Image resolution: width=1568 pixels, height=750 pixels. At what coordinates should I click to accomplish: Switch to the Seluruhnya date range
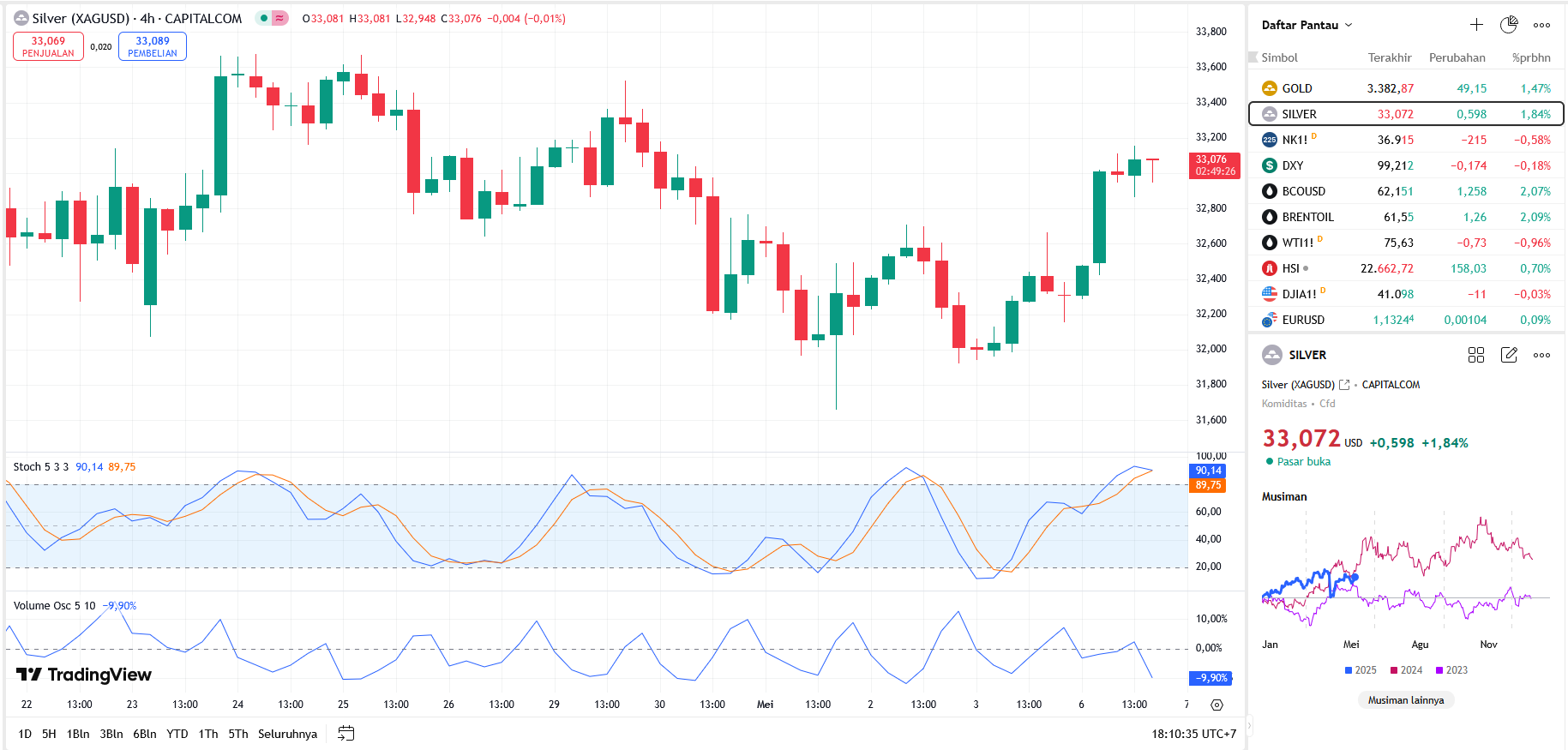[x=287, y=734]
